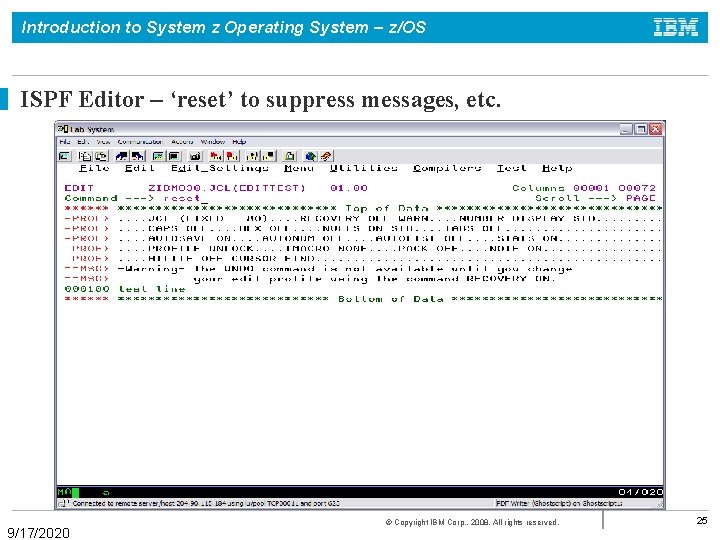Click the 'Connected to remote server' status text
Image resolution: width=720 pixels, height=540 pixels.
click(x=206, y=504)
